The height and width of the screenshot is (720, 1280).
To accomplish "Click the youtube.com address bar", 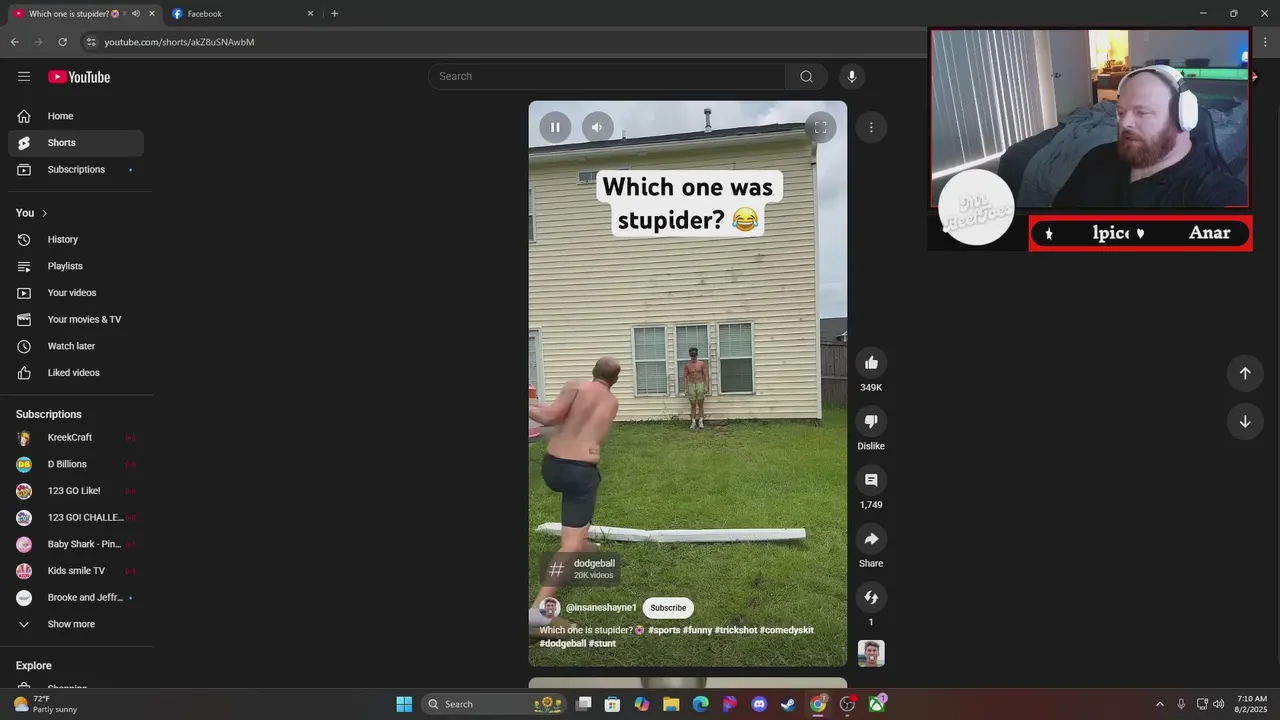I will tap(500, 42).
